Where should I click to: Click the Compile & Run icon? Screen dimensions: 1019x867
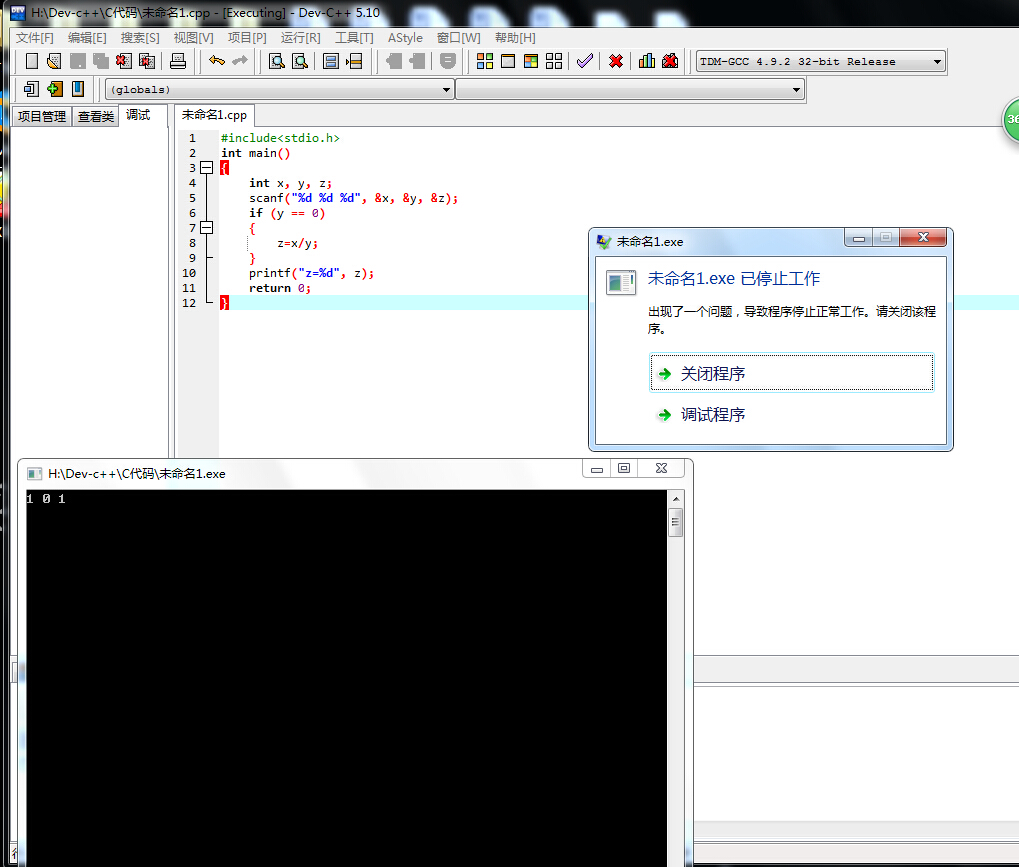(x=531, y=62)
